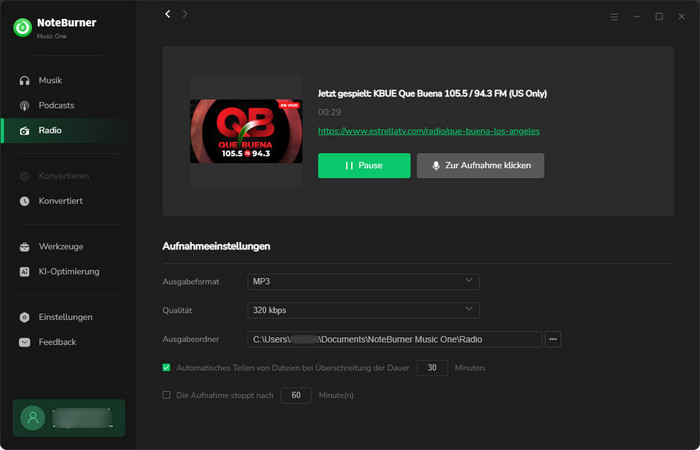Disable automatic file splitting checkbox
The image size is (700, 450).
[167, 368]
